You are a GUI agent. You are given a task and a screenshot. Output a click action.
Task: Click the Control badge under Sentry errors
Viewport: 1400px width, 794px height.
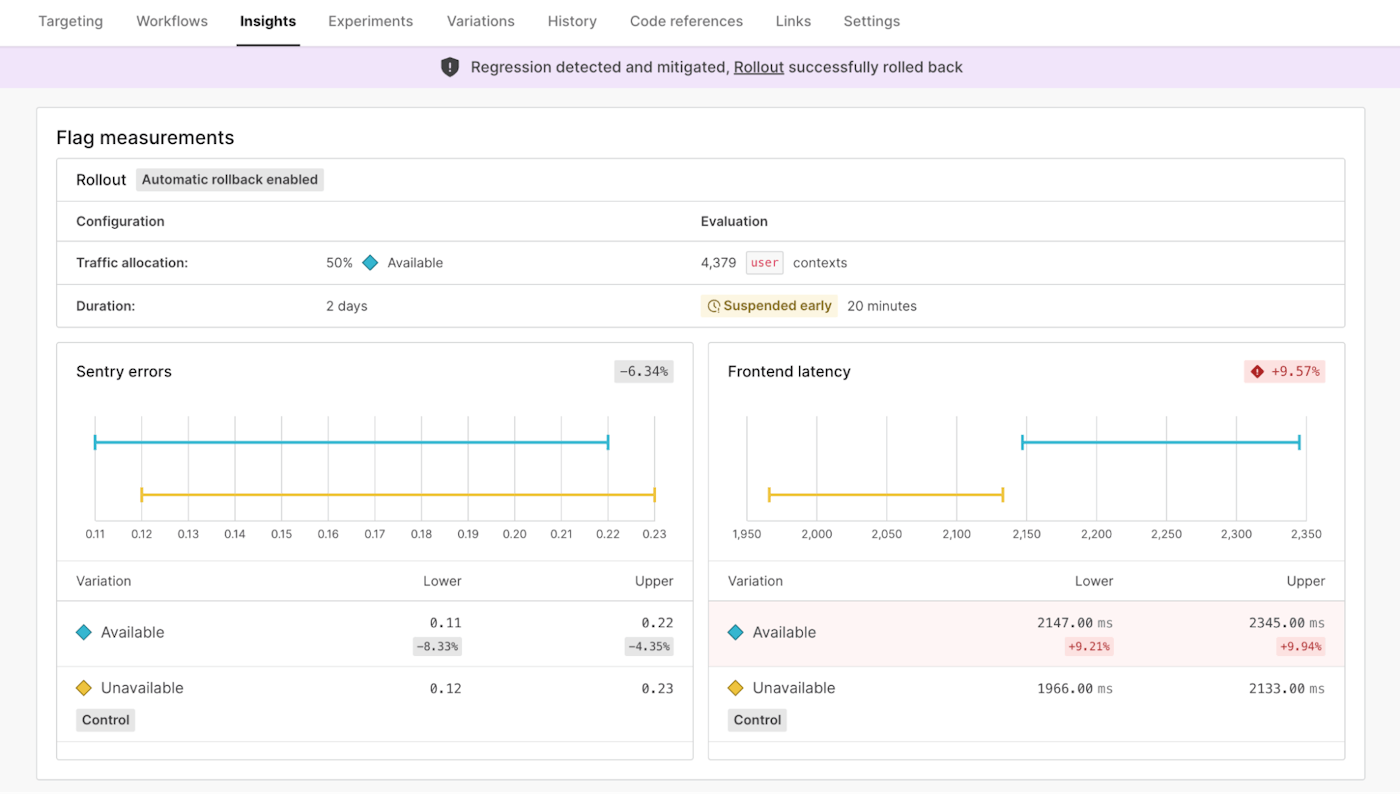[105, 720]
